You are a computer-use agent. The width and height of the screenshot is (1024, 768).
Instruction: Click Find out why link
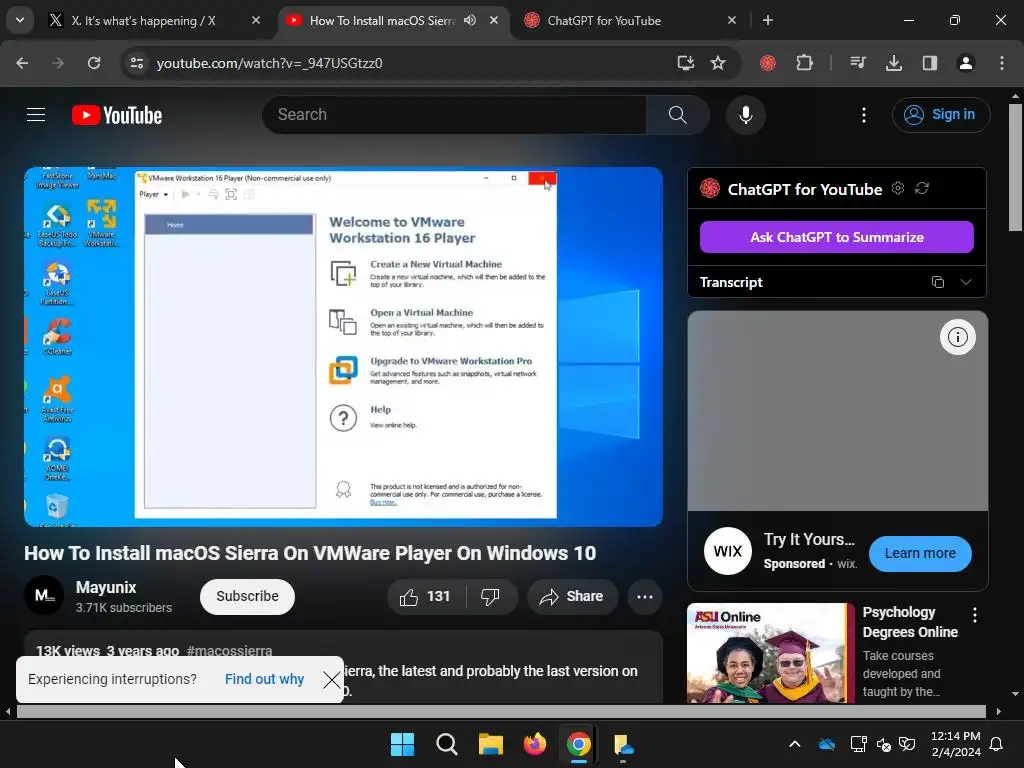click(x=264, y=679)
